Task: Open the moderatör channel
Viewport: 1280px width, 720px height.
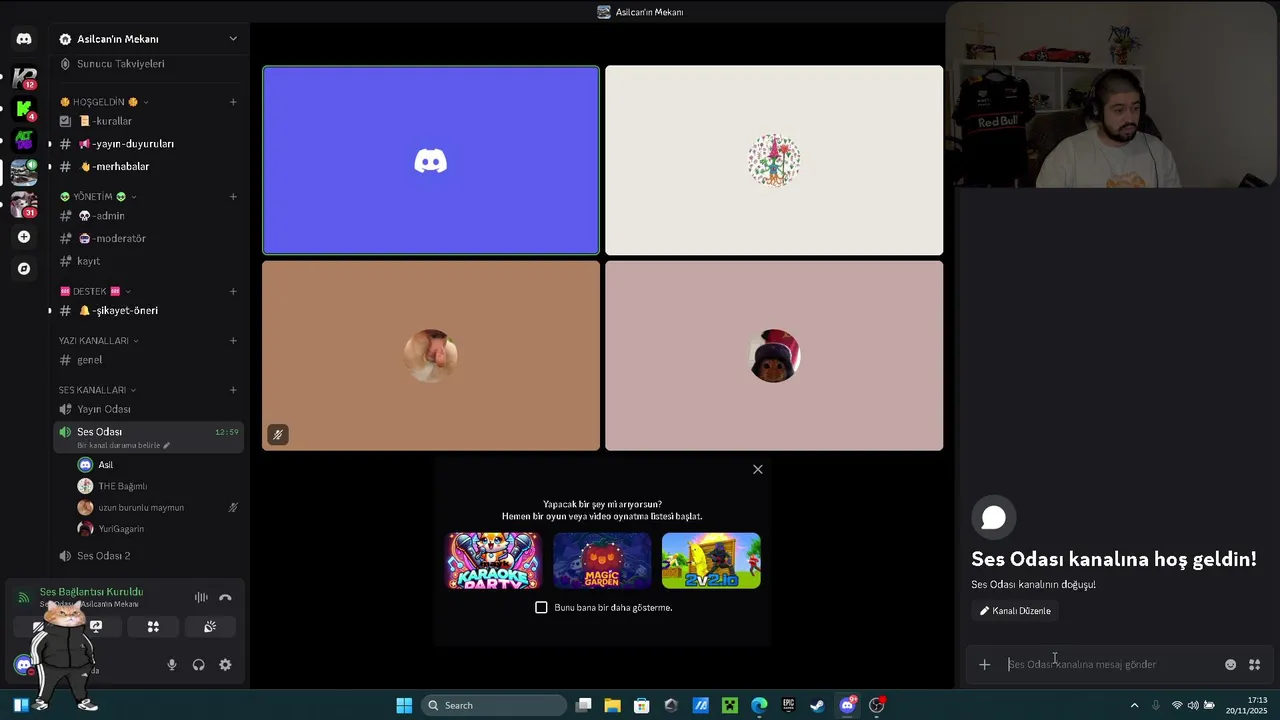Action: coord(148,239)
